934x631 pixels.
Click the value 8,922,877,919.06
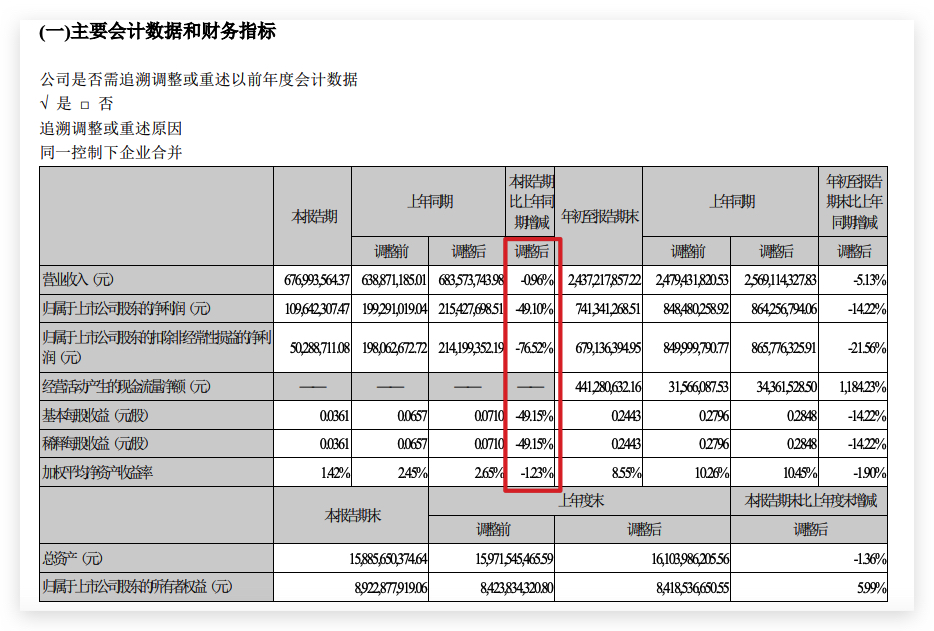[x=391, y=588]
